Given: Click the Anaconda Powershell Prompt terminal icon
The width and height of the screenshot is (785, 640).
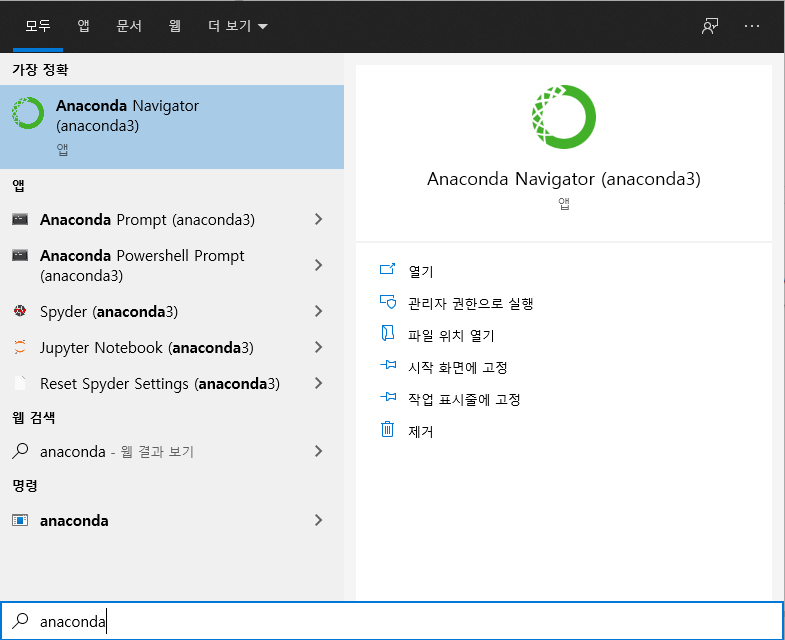Looking at the screenshot, I should [x=20, y=255].
